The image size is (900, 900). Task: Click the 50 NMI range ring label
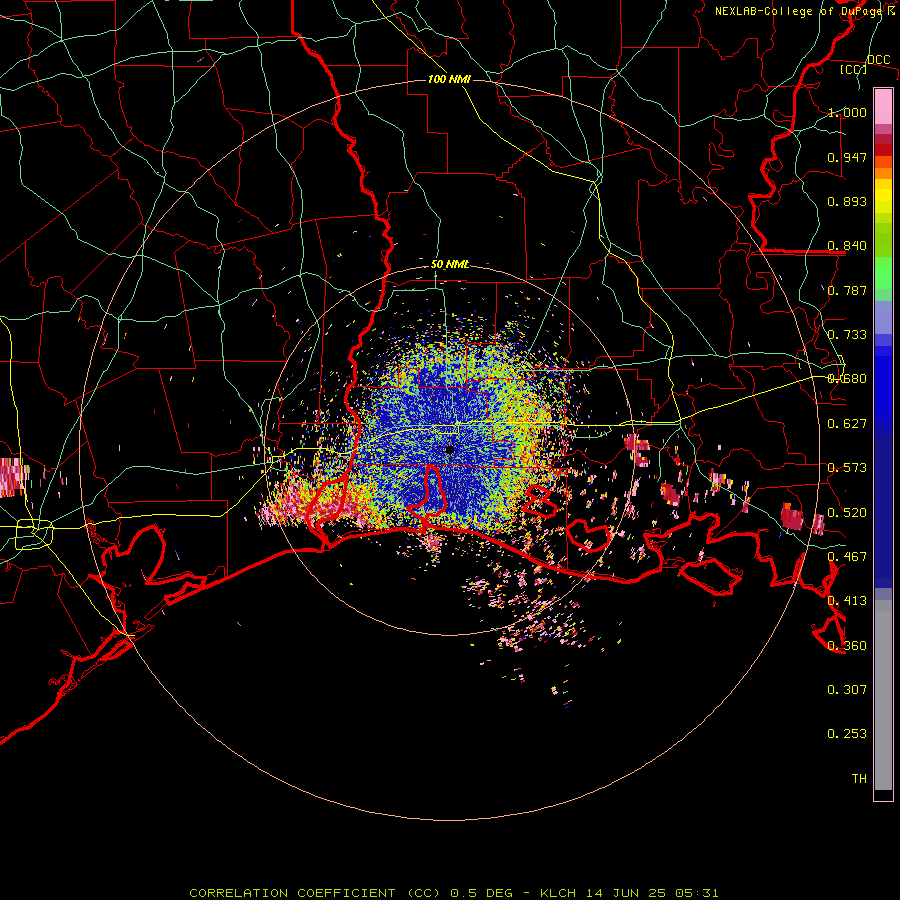click(449, 264)
